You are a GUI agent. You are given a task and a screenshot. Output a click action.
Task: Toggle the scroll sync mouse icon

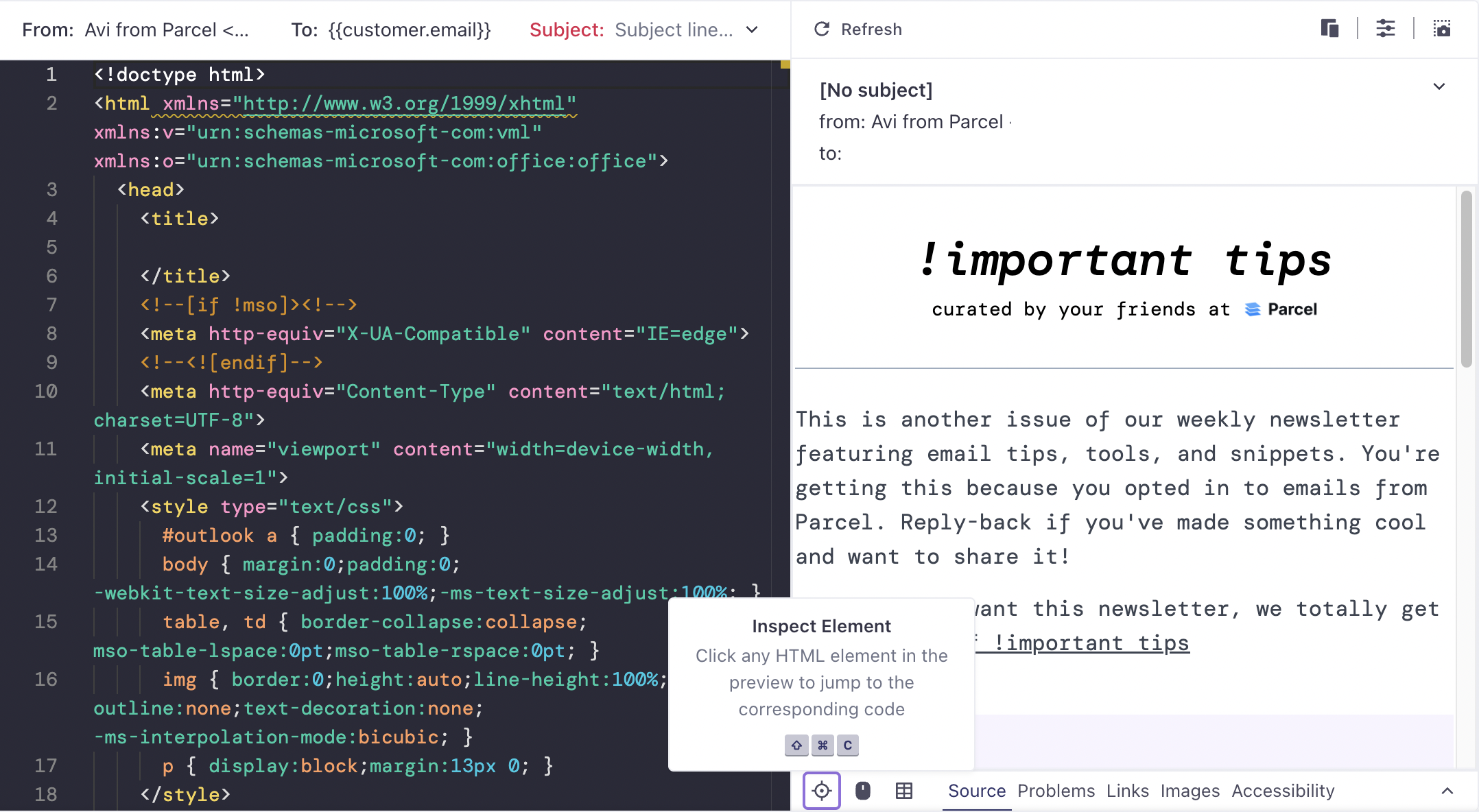(863, 791)
